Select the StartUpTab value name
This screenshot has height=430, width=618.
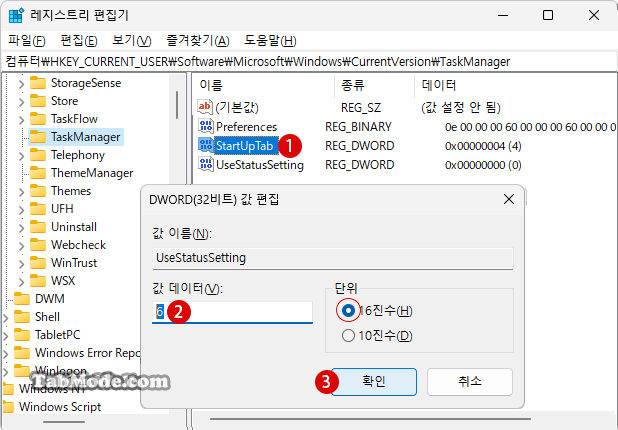pyautogui.click(x=244, y=146)
